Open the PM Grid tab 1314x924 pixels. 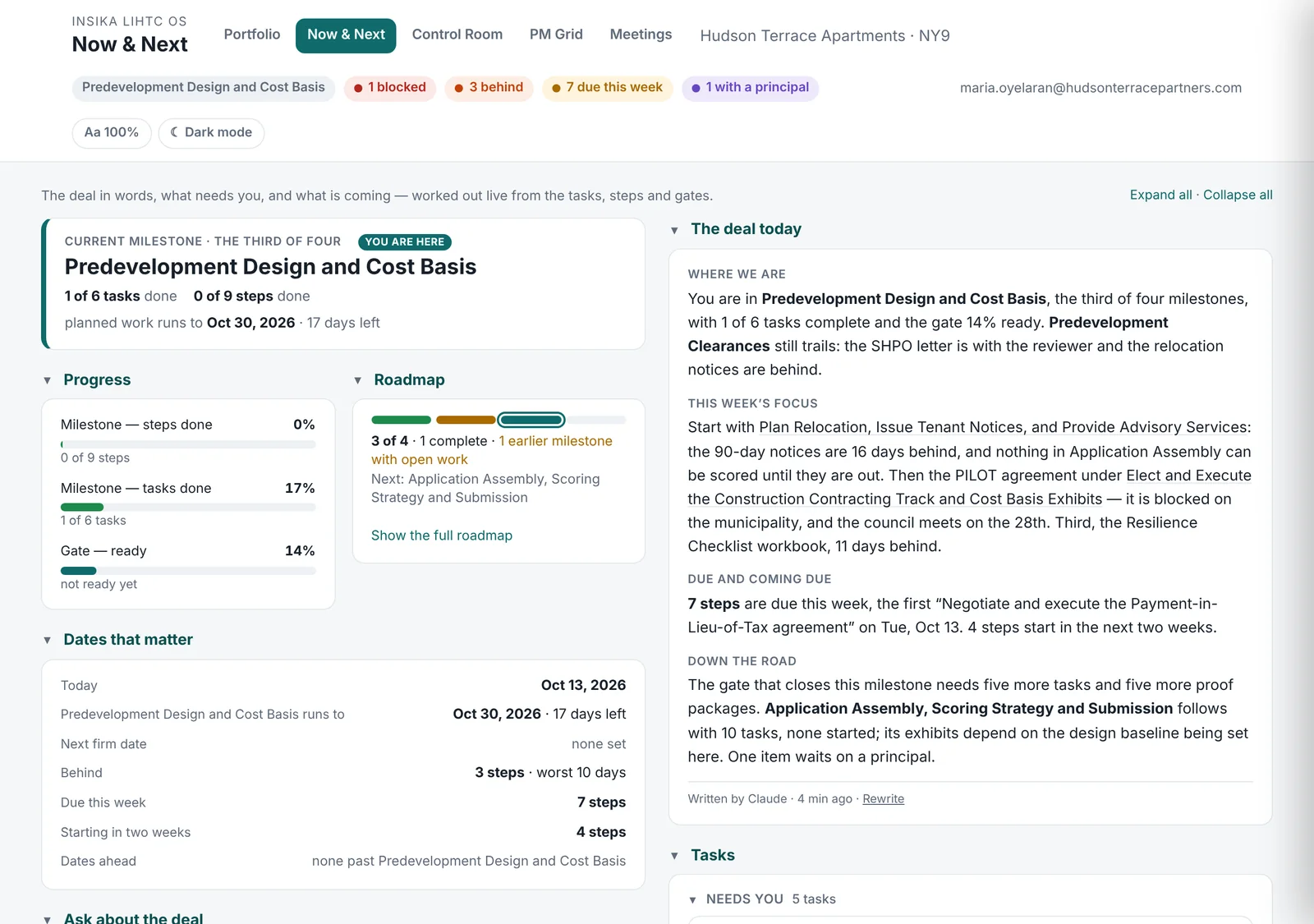(x=556, y=34)
